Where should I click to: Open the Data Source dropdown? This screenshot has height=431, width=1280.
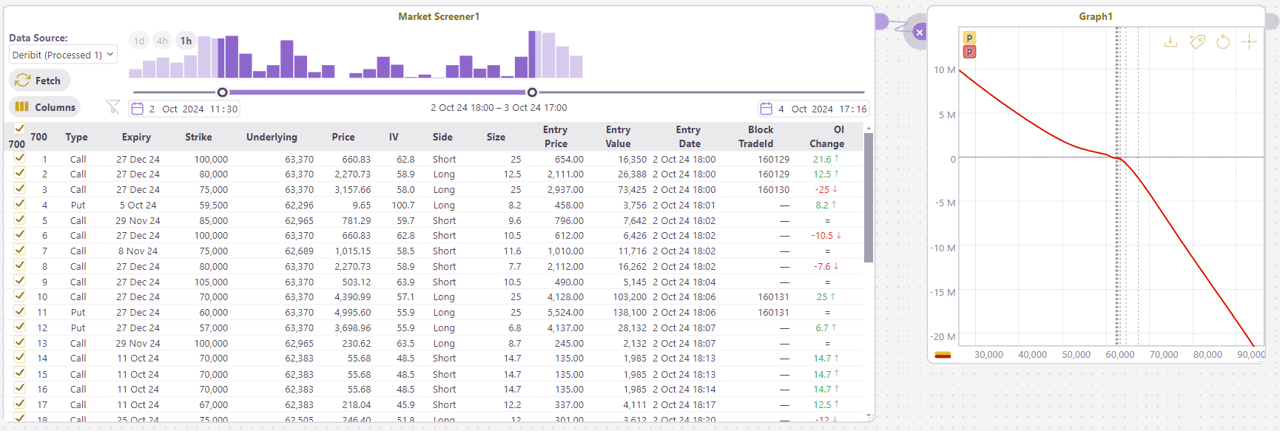point(63,55)
